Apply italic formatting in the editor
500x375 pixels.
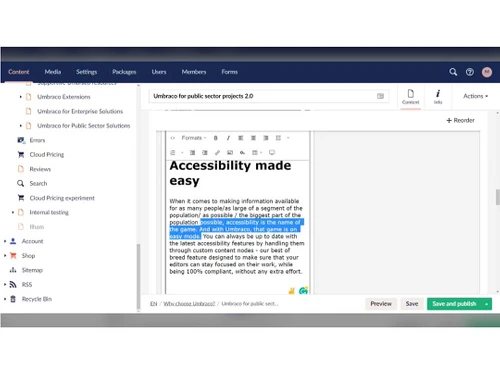228,138
